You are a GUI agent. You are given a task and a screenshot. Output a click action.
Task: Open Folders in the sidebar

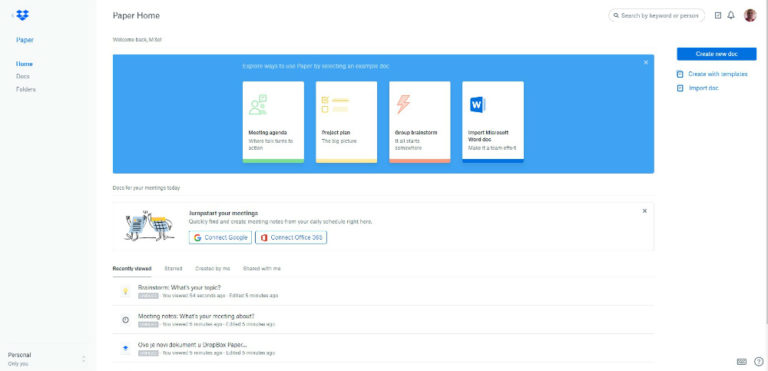pos(25,90)
